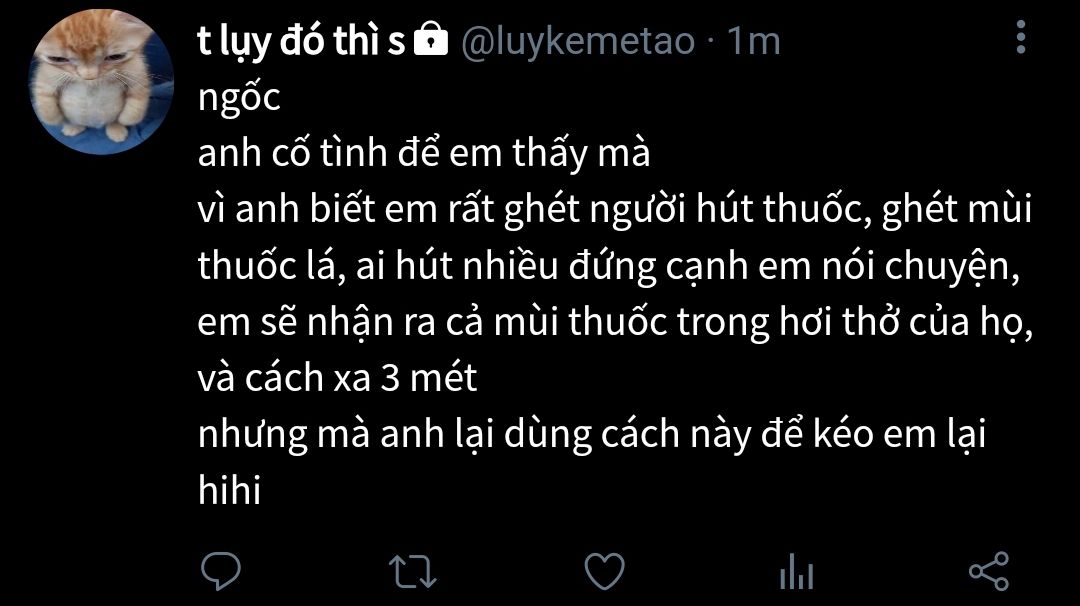Like the tweet with the heart icon
1080x606 pixels.
click(604, 571)
